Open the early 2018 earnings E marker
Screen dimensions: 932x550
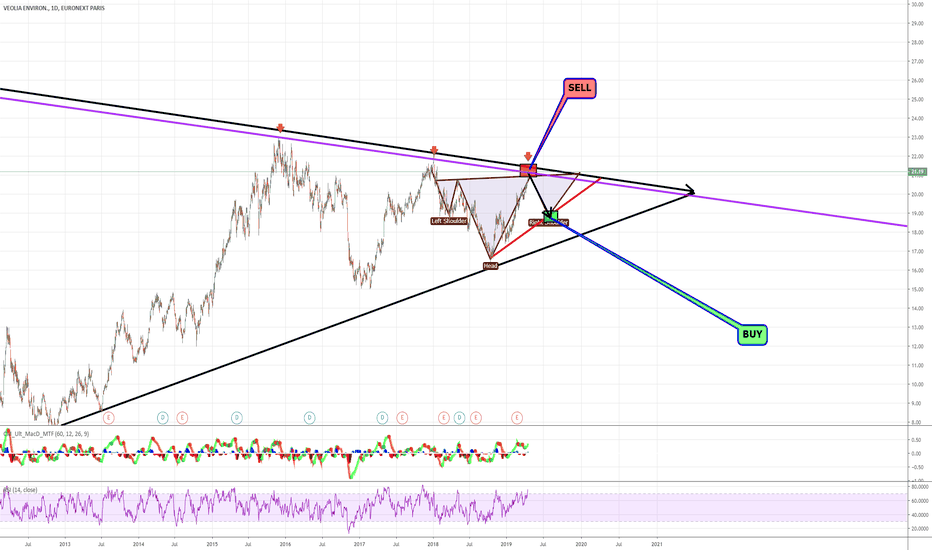pyautogui.click(x=443, y=418)
